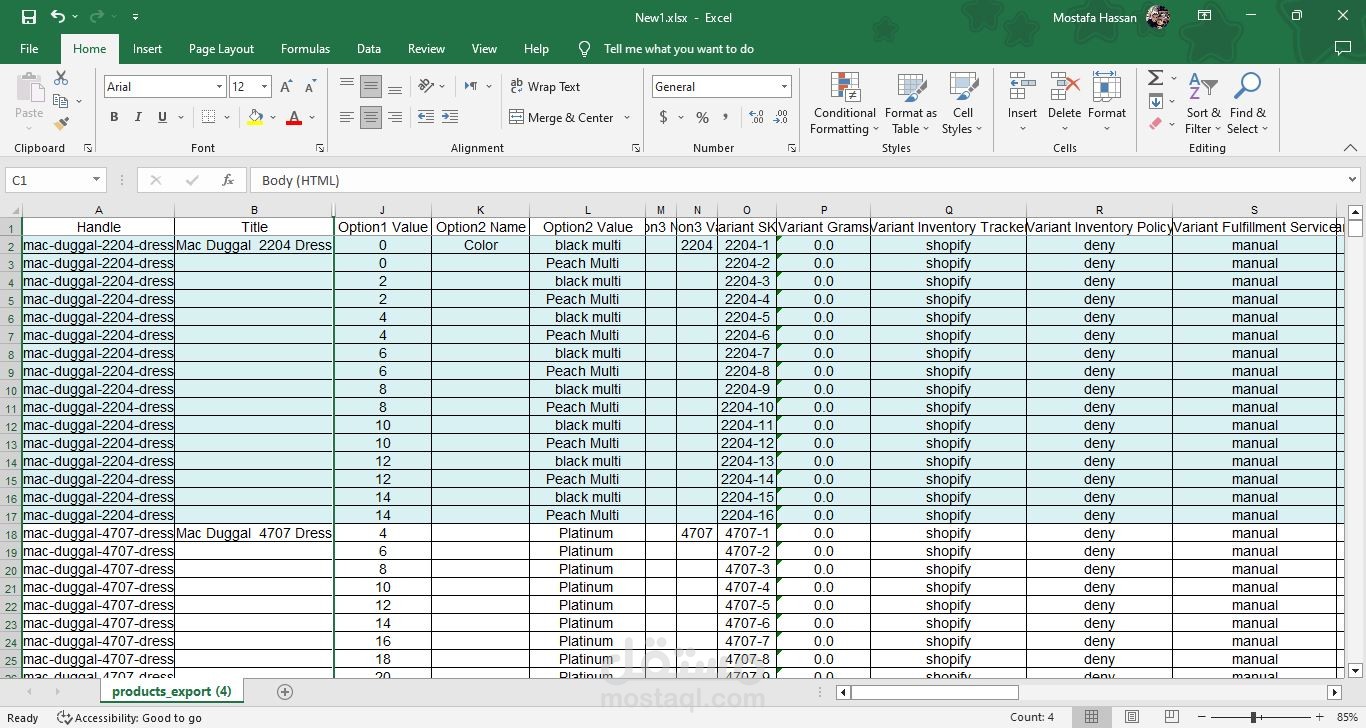Switch to the Page Layout tab

point(221,48)
